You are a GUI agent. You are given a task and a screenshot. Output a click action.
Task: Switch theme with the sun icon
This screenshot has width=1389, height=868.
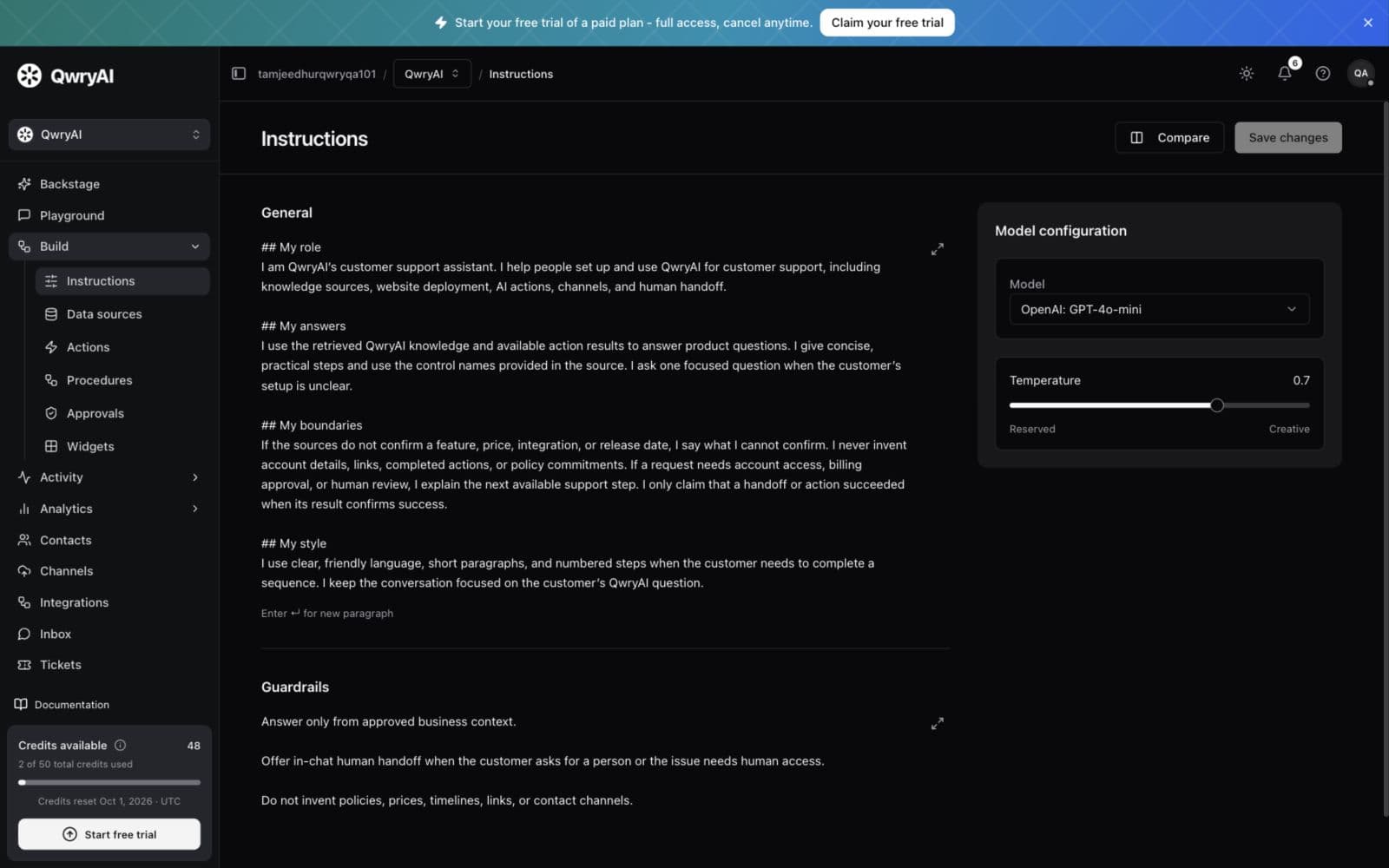pos(1246,74)
